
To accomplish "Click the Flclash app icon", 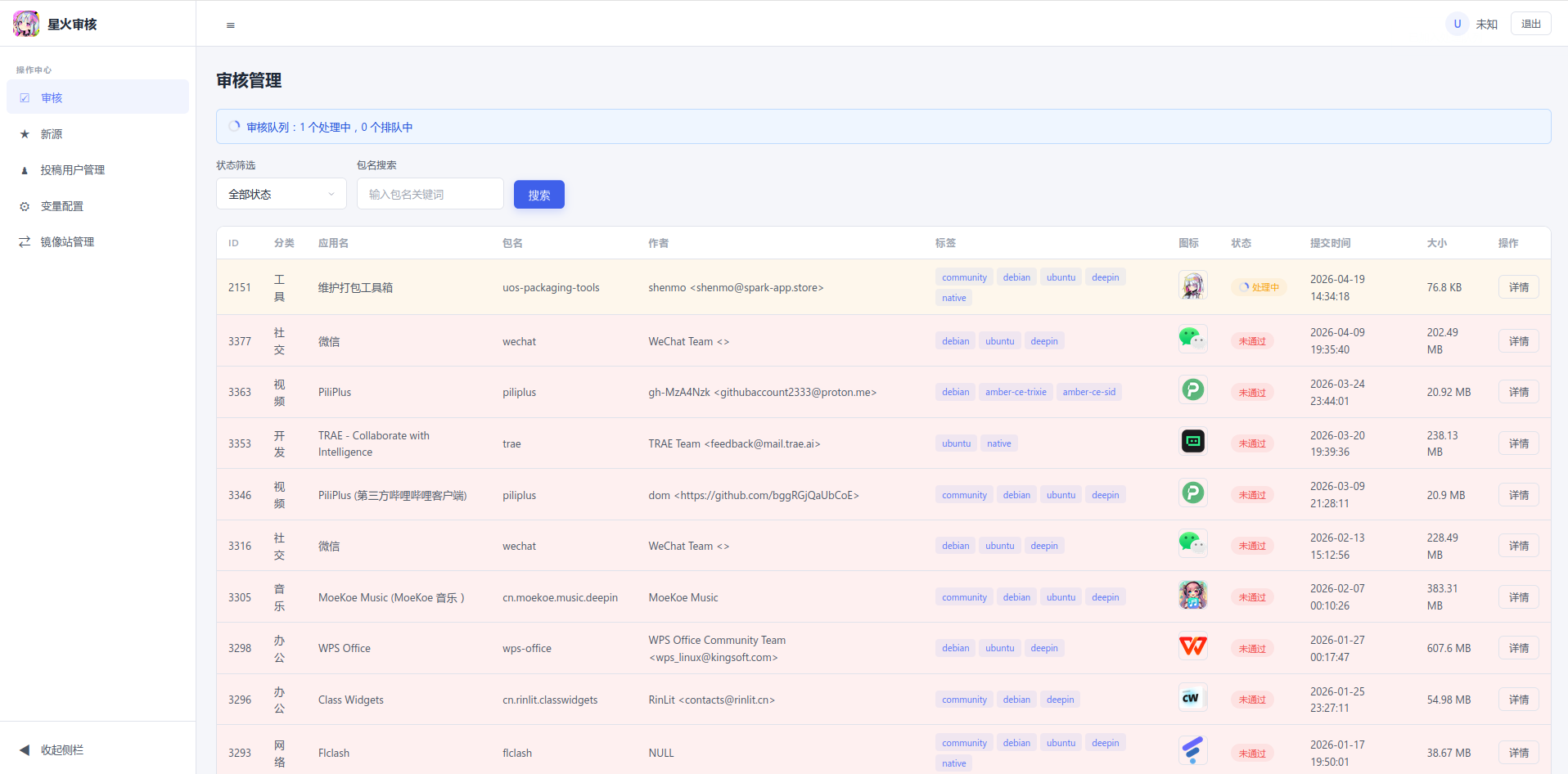I will point(1192,750).
